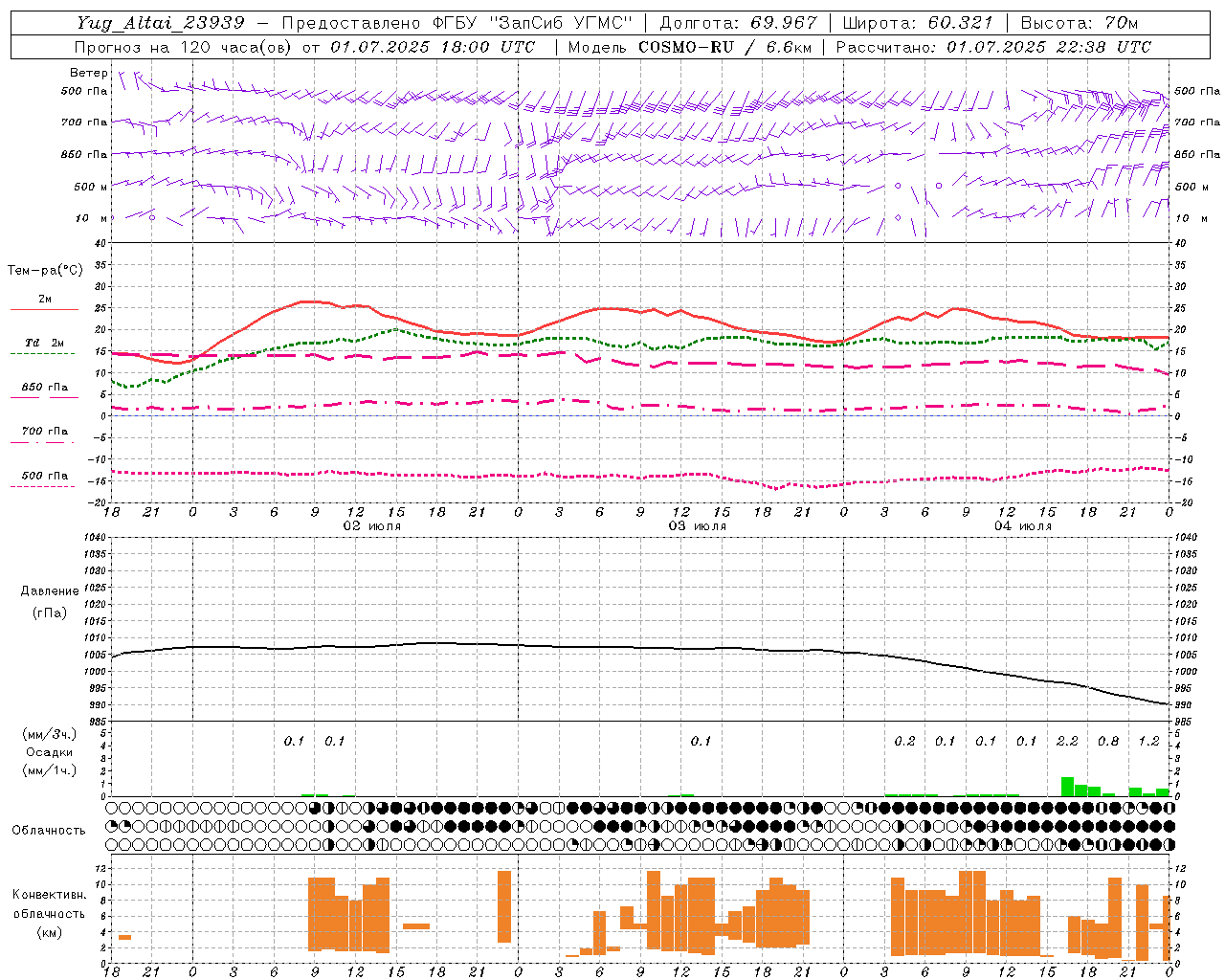
Task: Select the Тем-ра(°C) axis label
Action: [x=45, y=271]
